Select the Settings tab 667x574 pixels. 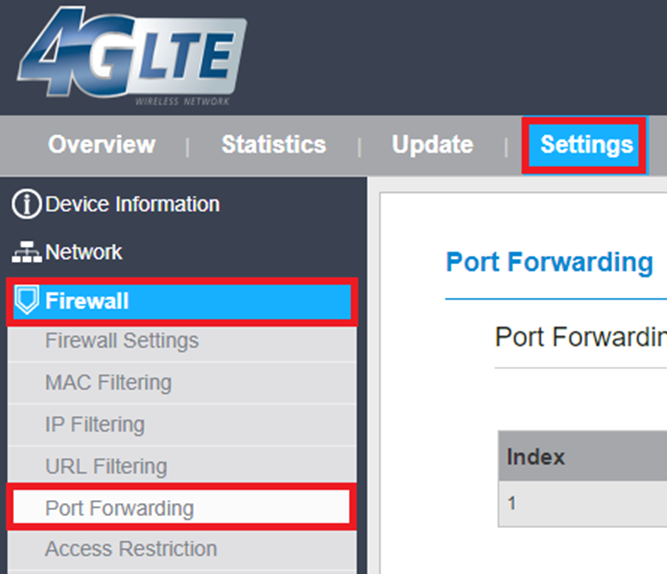tap(586, 145)
